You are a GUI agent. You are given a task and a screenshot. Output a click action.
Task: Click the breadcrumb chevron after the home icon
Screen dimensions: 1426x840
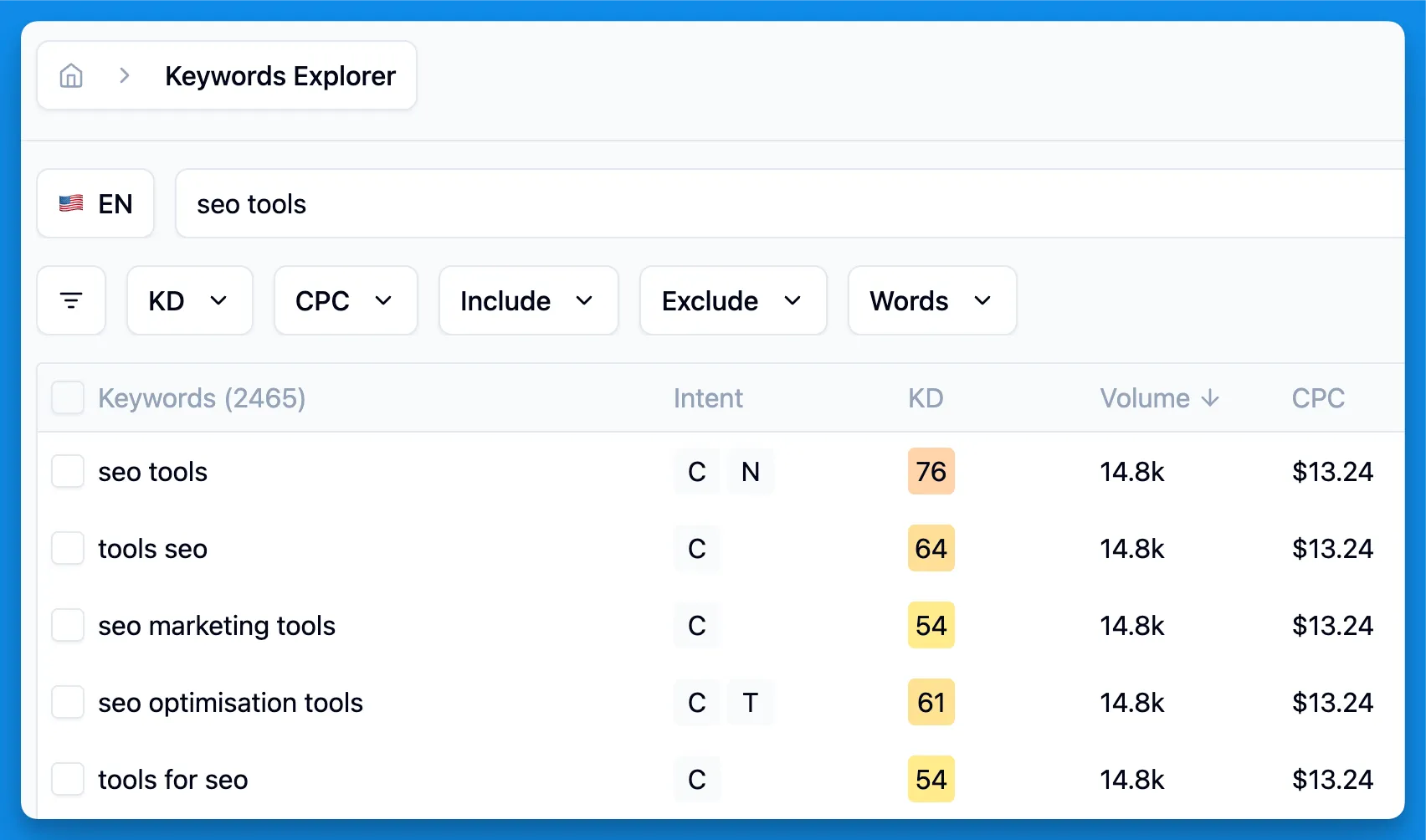coord(124,75)
